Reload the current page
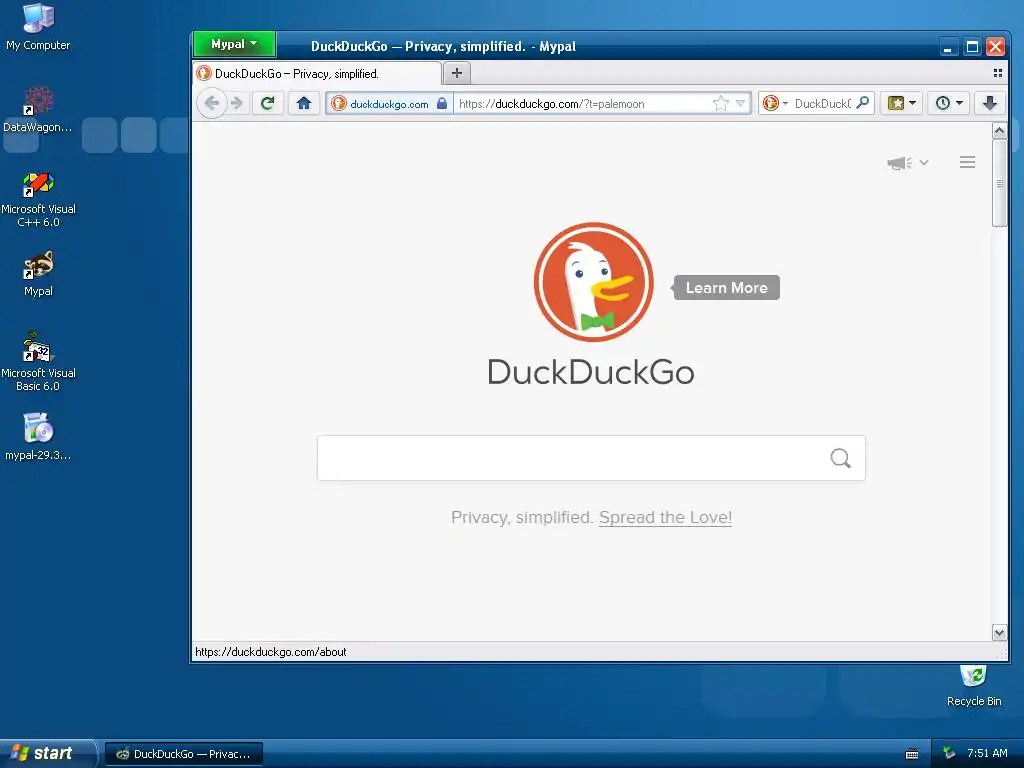Viewport: 1024px width, 768px height. click(x=267, y=103)
